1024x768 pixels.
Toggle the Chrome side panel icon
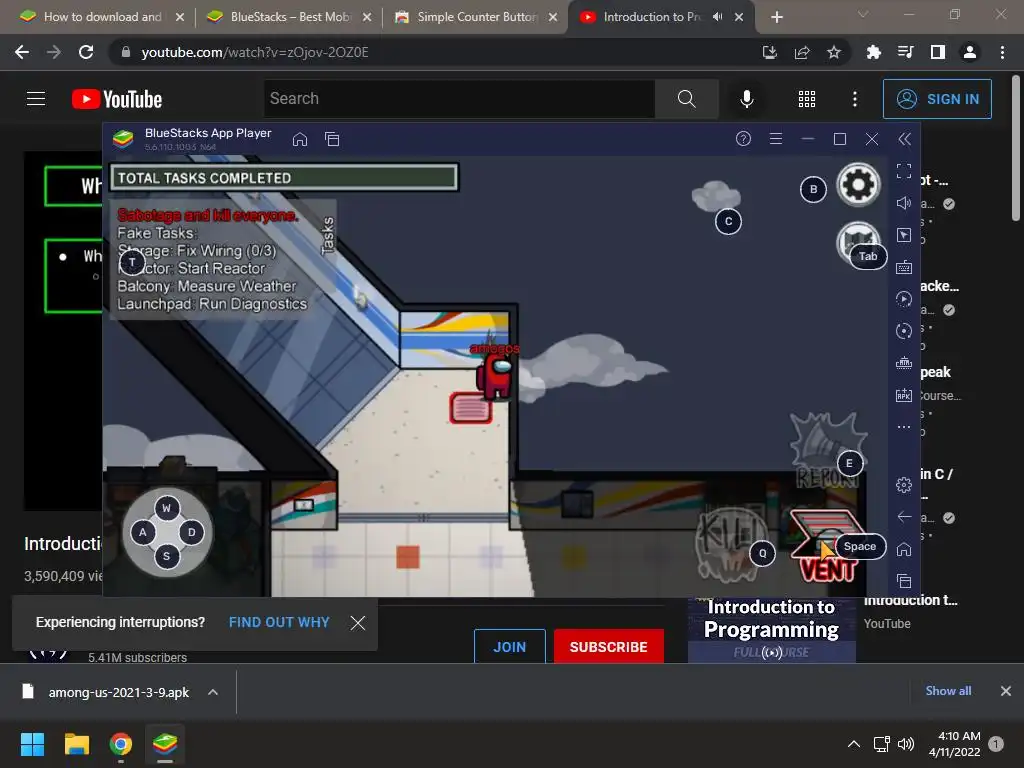[x=938, y=52]
